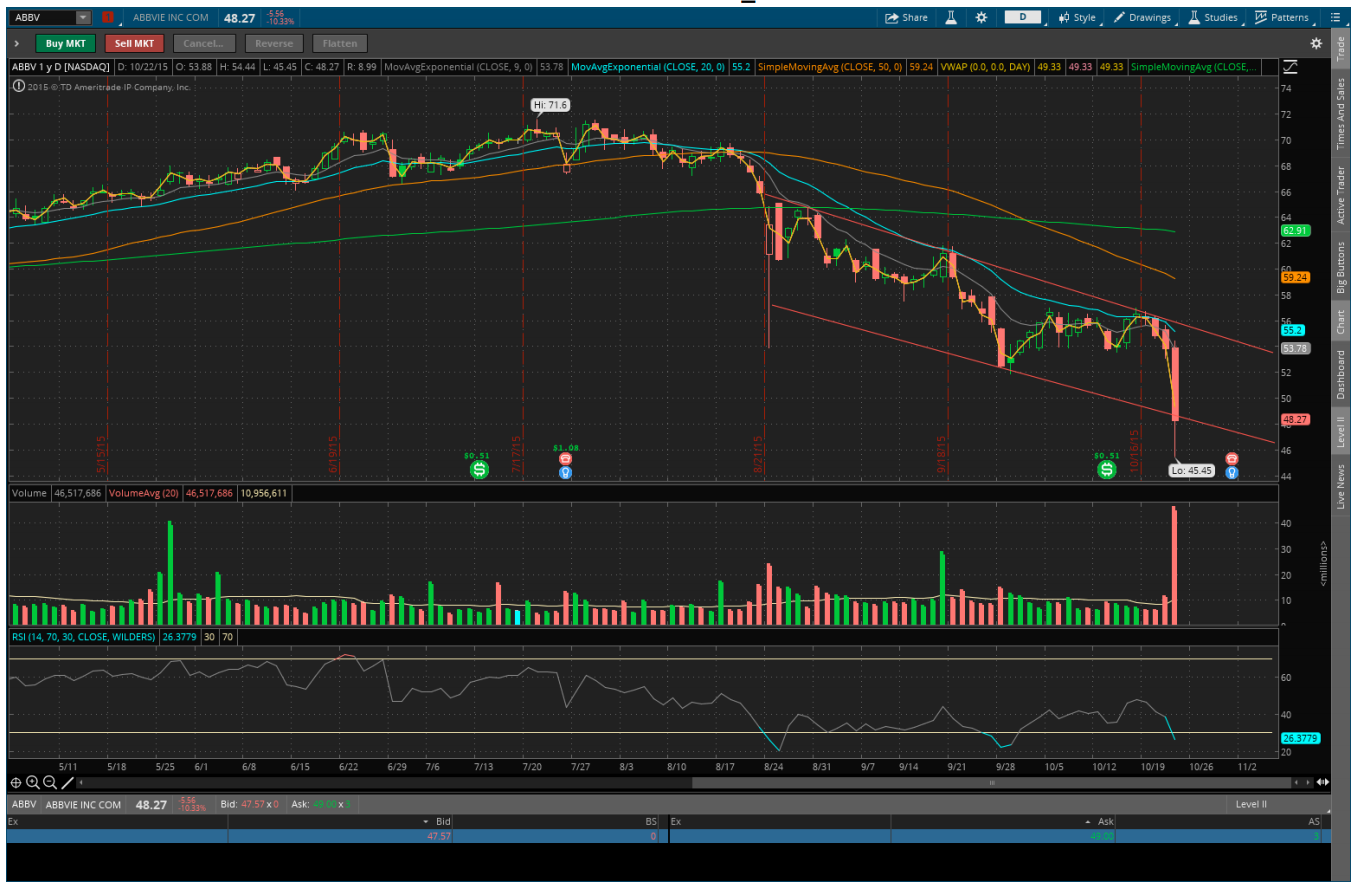Image resolution: width=1355 pixels, height=883 pixels.
Task: Select the 47.57 bid row
Action: pyautogui.click(x=339, y=835)
